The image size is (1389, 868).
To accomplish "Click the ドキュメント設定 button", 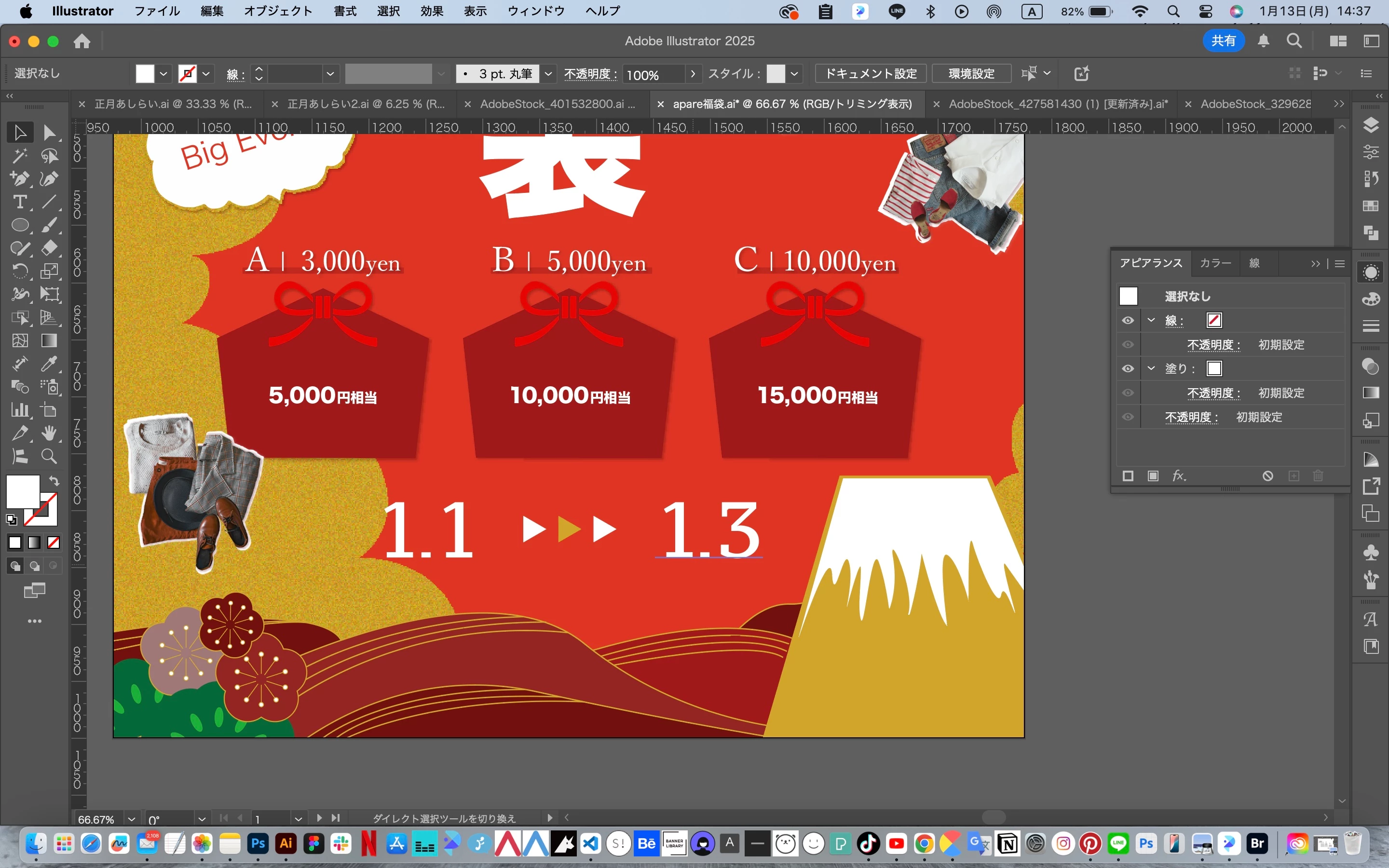I will 870,73.
